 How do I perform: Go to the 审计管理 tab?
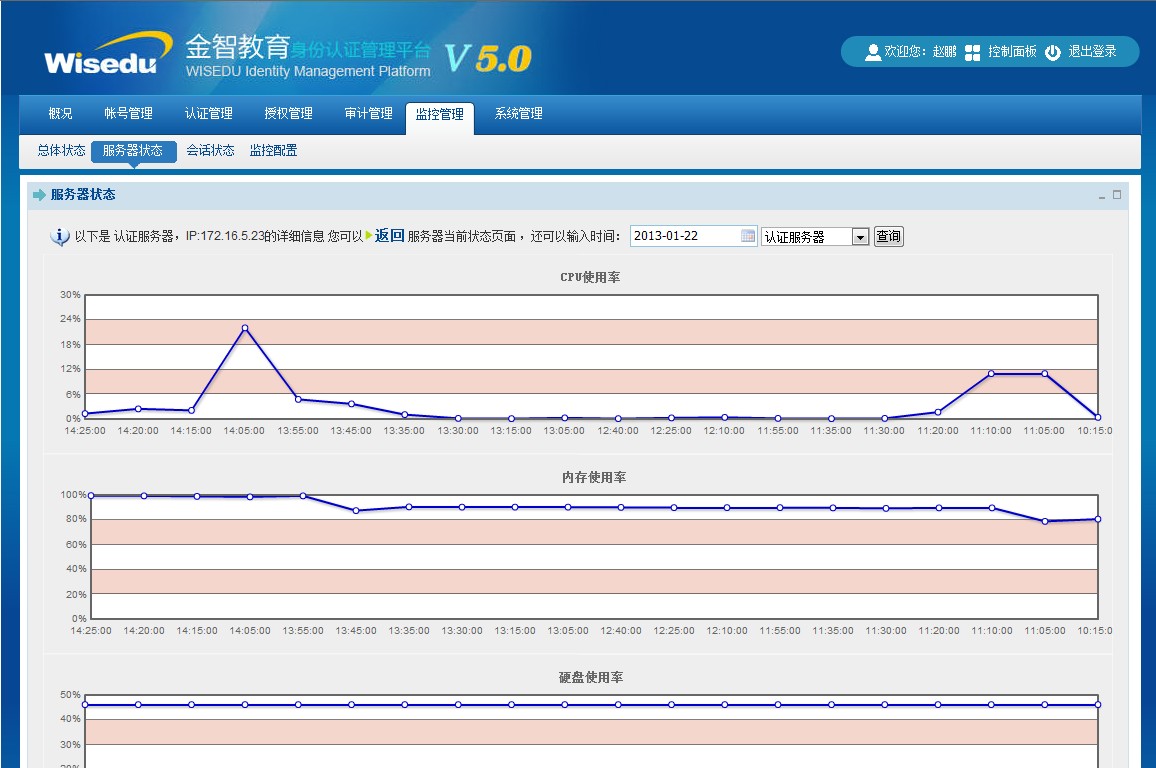pos(368,114)
